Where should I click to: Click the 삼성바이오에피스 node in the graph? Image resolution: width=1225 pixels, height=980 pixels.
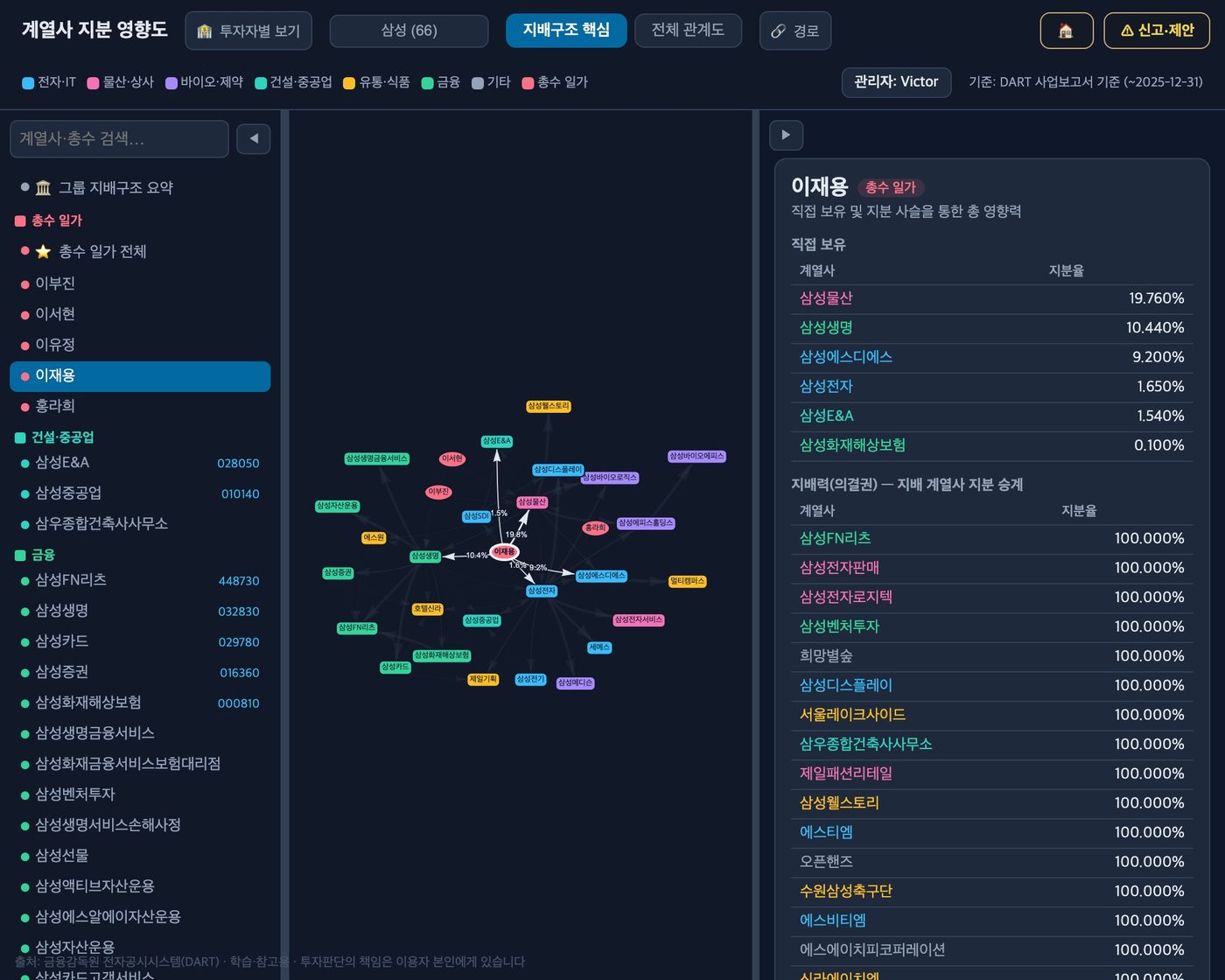click(x=696, y=457)
